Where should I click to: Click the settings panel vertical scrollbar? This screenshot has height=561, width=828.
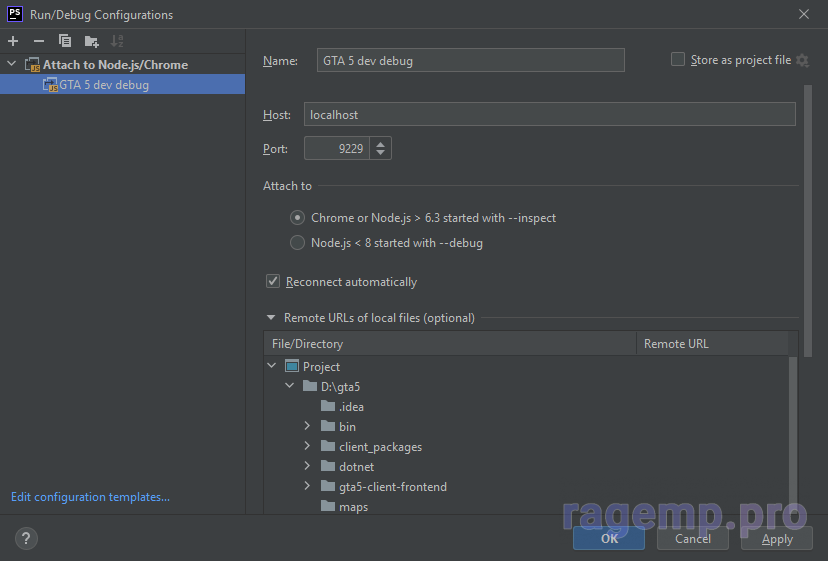point(807,222)
